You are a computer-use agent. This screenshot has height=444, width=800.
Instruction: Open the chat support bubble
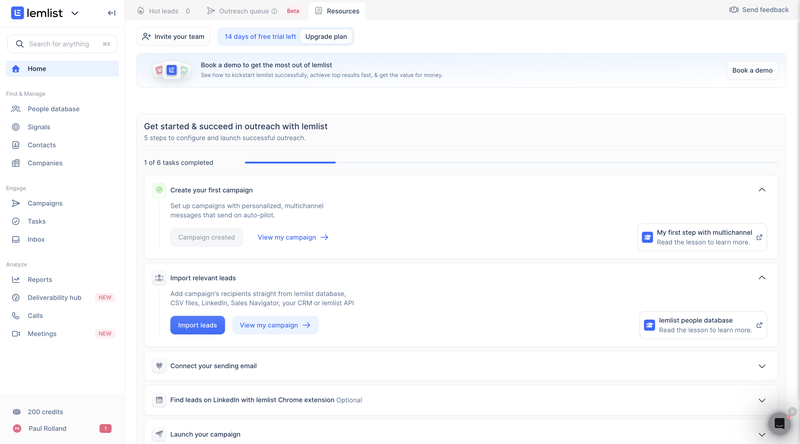point(779,423)
